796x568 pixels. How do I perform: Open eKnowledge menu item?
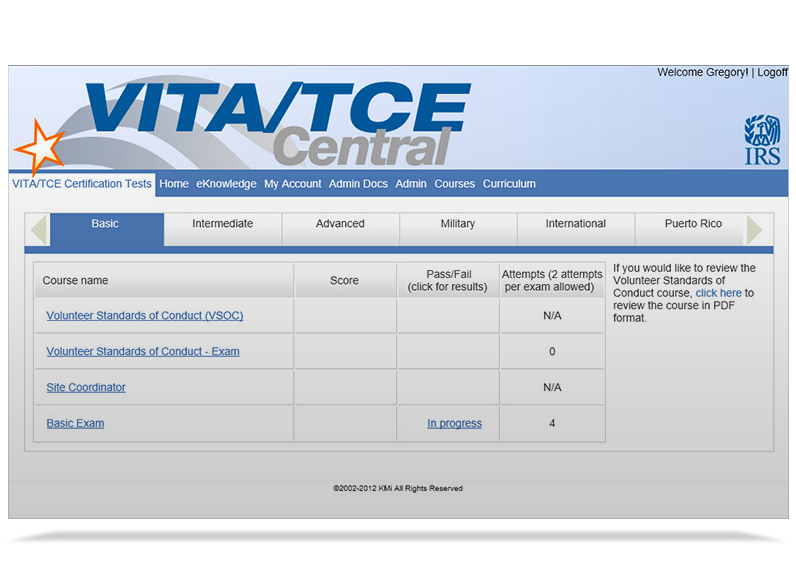pyautogui.click(x=226, y=184)
